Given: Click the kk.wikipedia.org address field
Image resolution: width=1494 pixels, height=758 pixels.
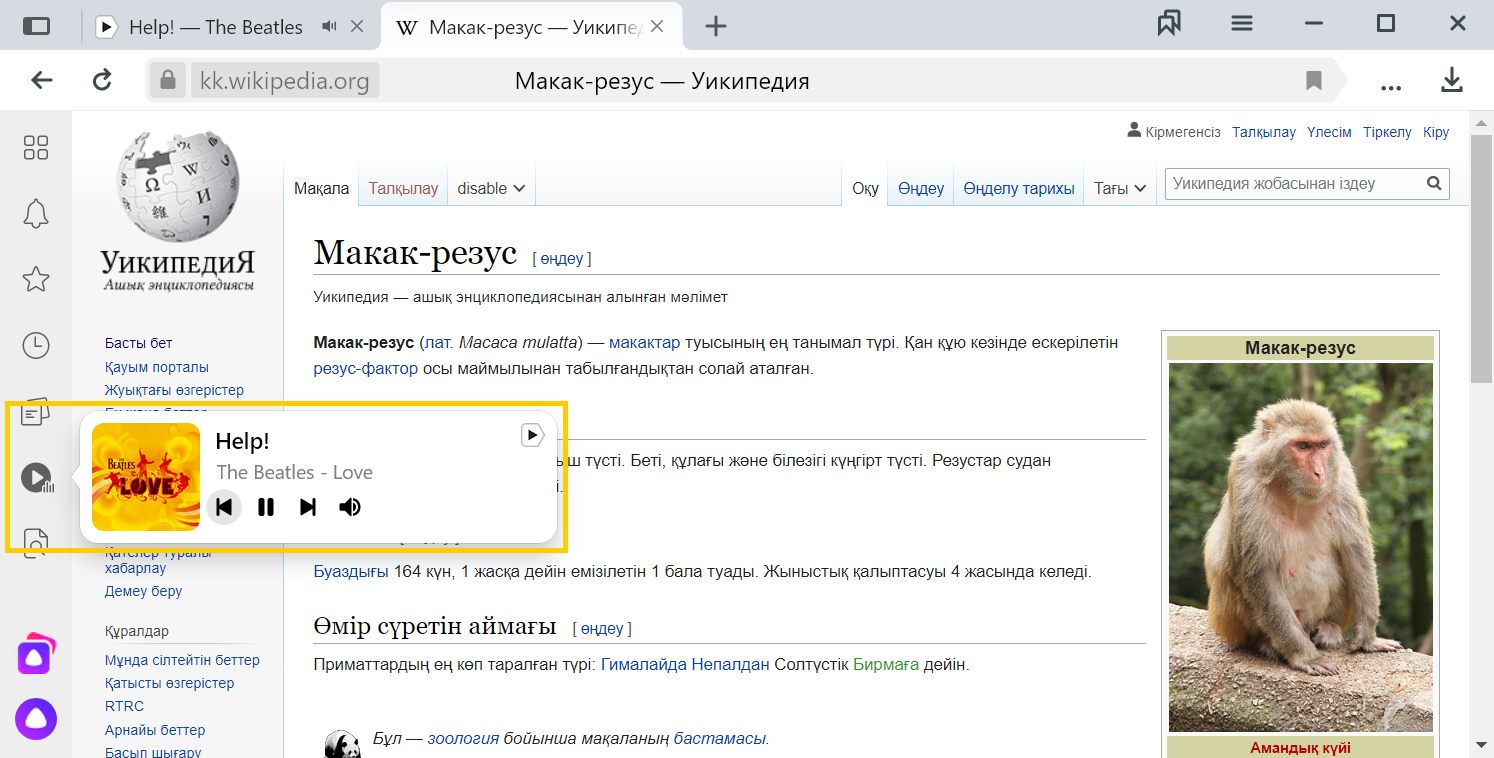Looking at the screenshot, I should (x=284, y=81).
